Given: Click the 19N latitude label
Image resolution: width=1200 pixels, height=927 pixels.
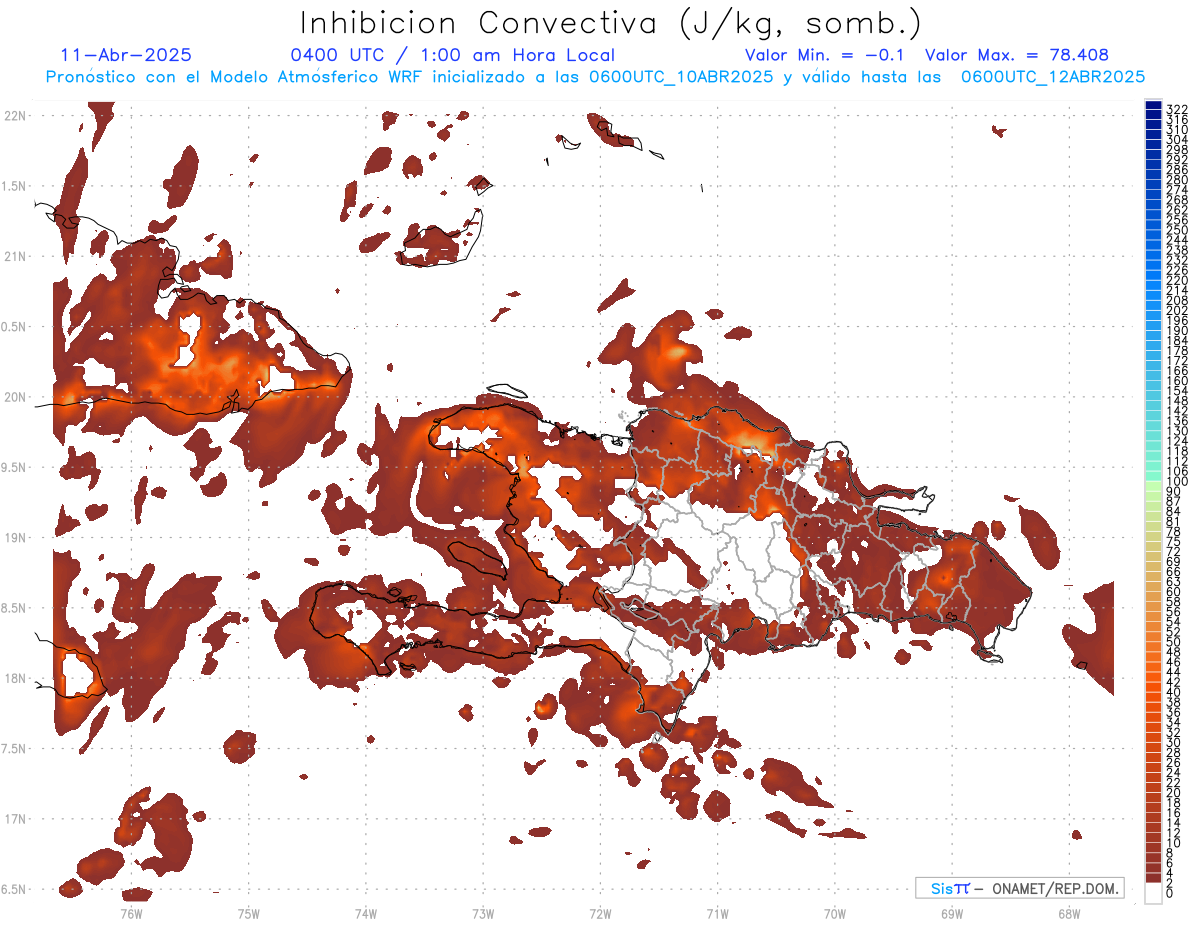Looking at the screenshot, I should pos(15,537).
